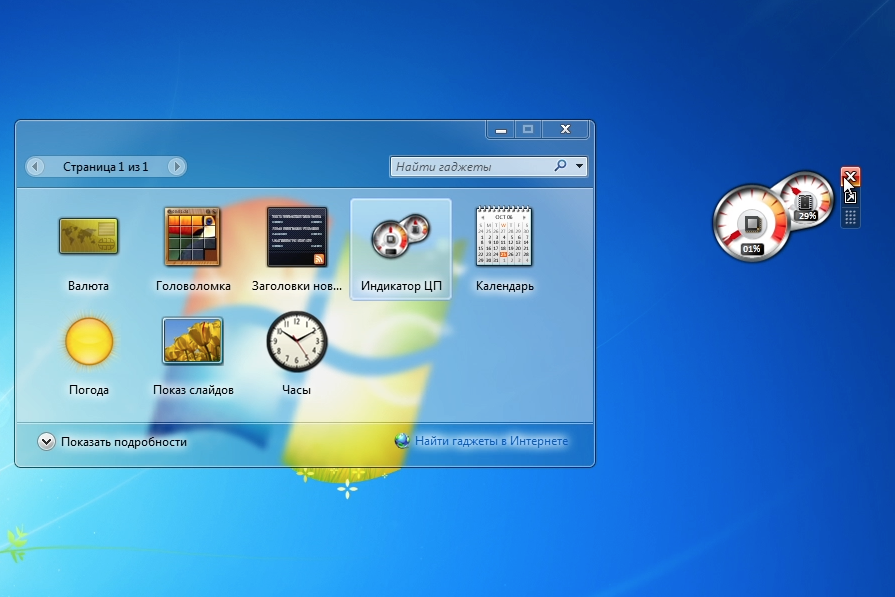Open the search field dropdown arrow
895x597 pixels.
coord(579,166)
